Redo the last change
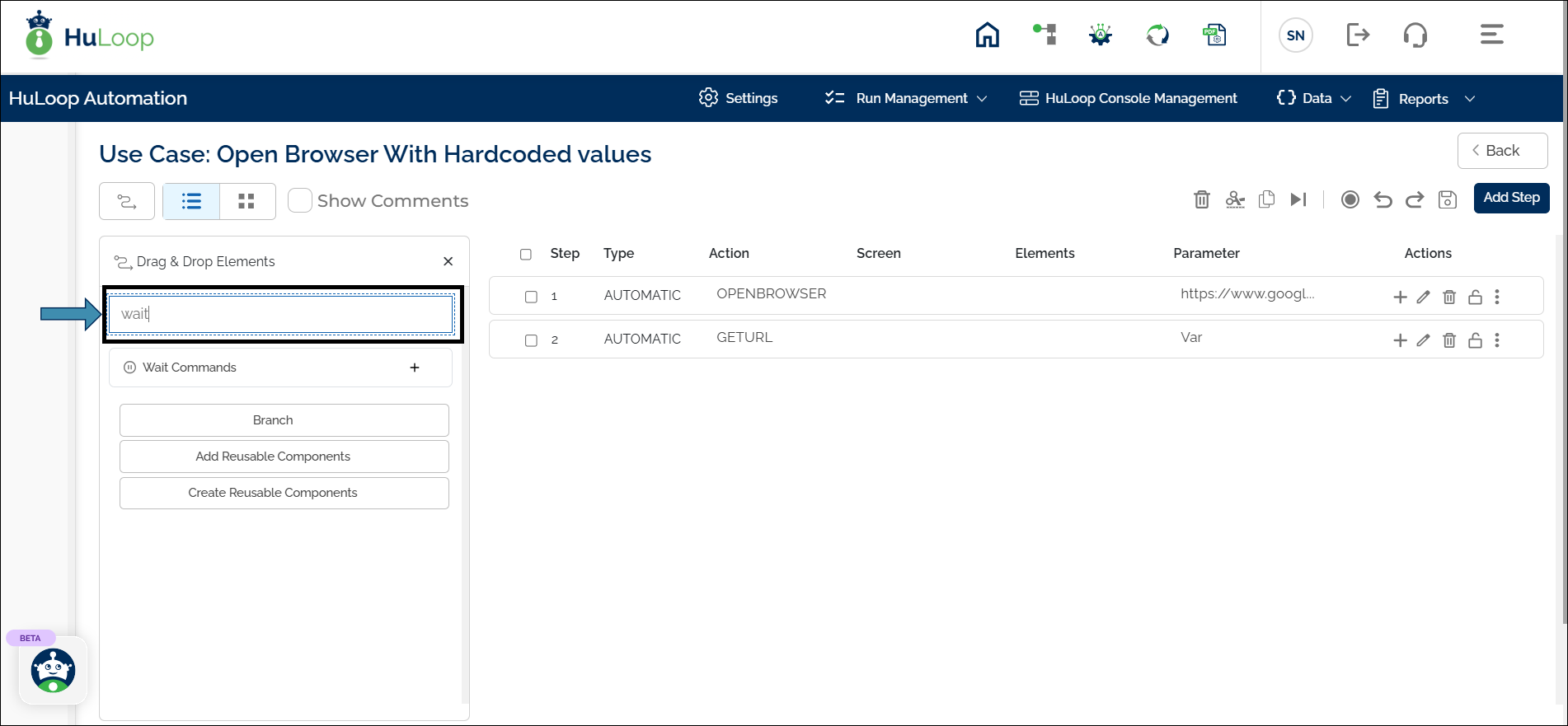Viewport: 1568px width, 726px height. (1415, 199)
